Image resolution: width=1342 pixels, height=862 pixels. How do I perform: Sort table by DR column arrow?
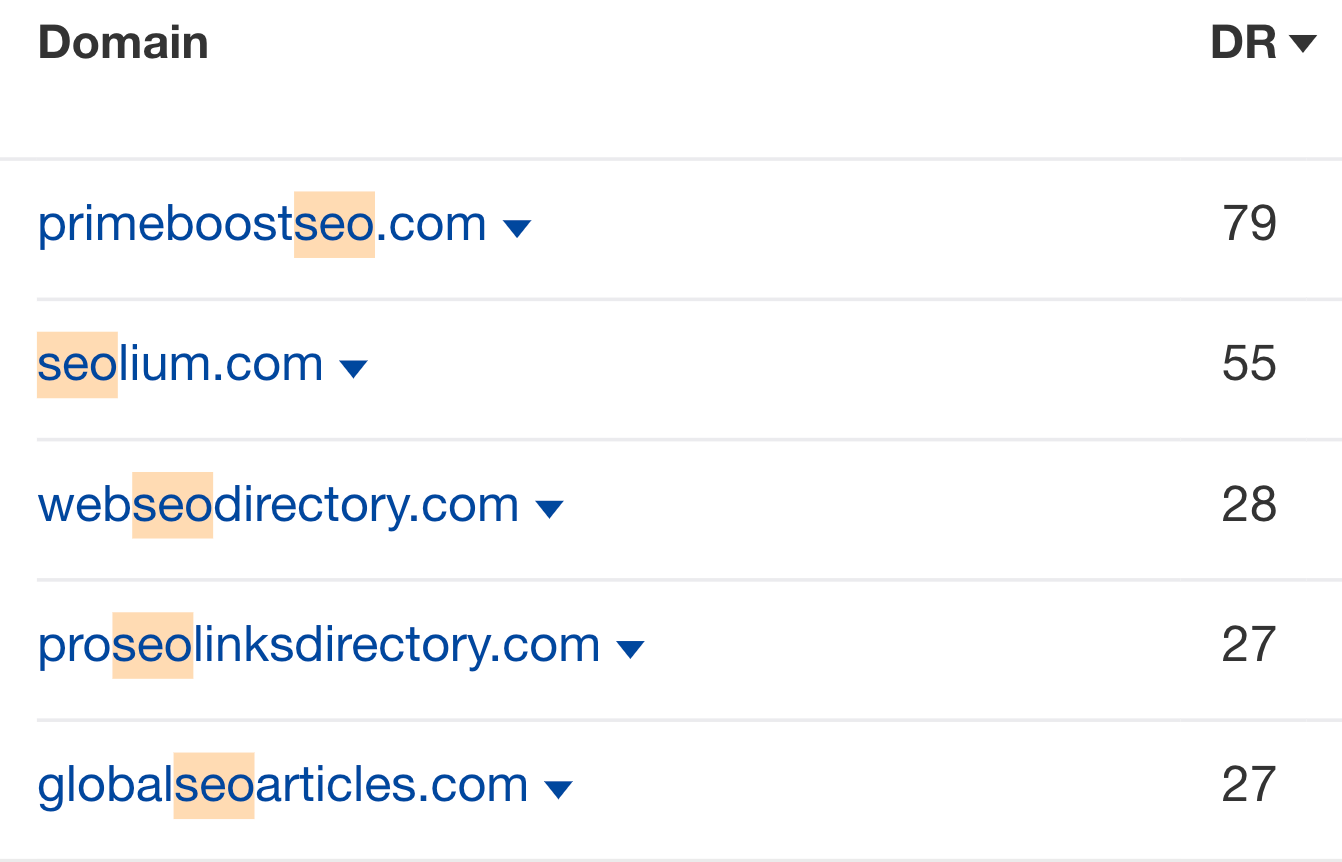click(x=1303, y=44)
